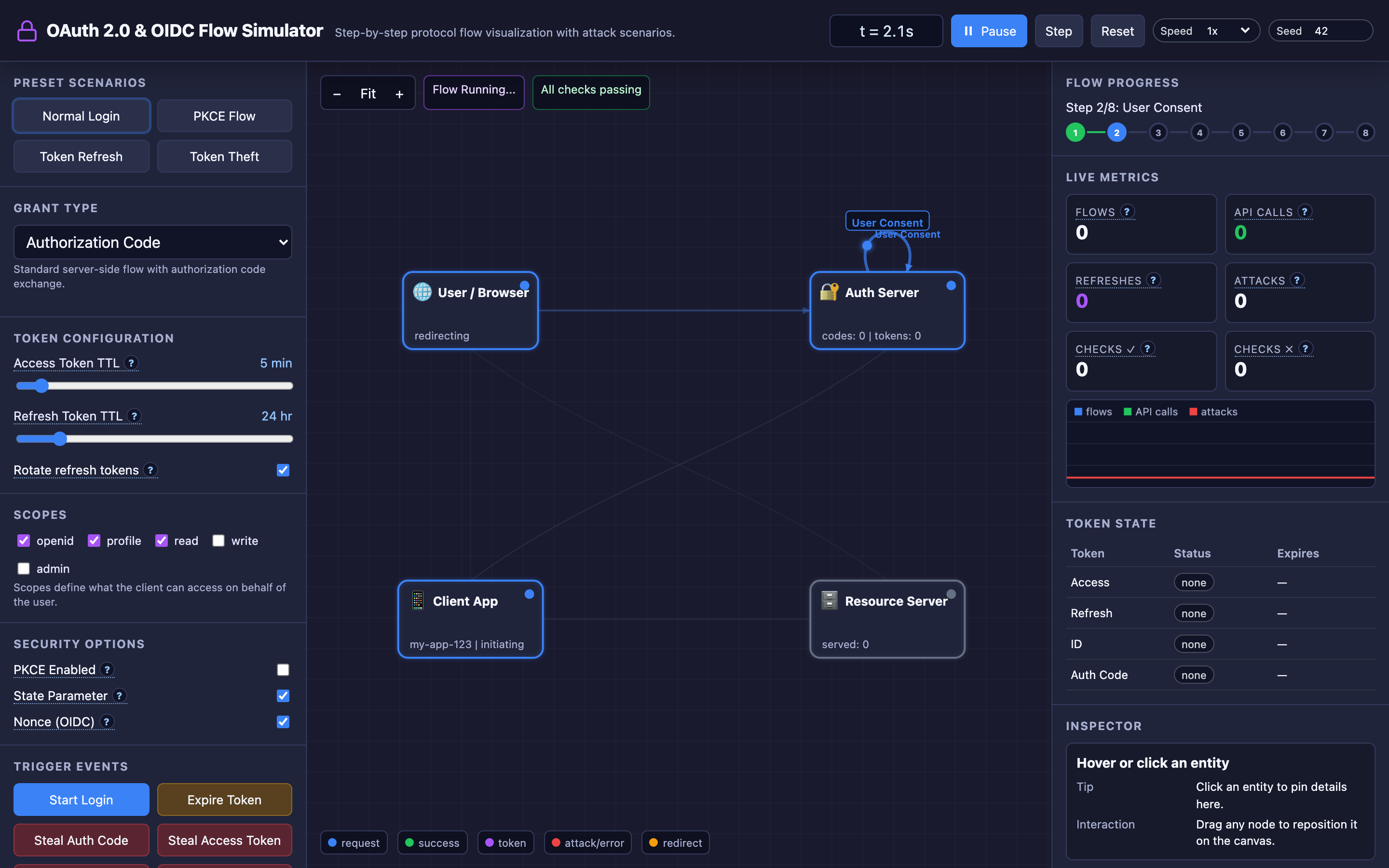Uncheck the openid scope

24,540
